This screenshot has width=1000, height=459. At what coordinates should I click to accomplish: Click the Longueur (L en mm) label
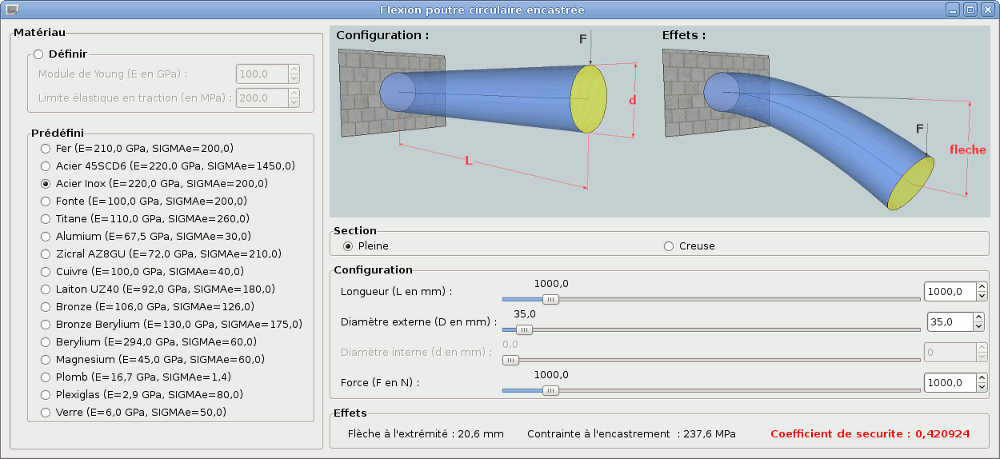pyautogui.click(x=396, y=292)
